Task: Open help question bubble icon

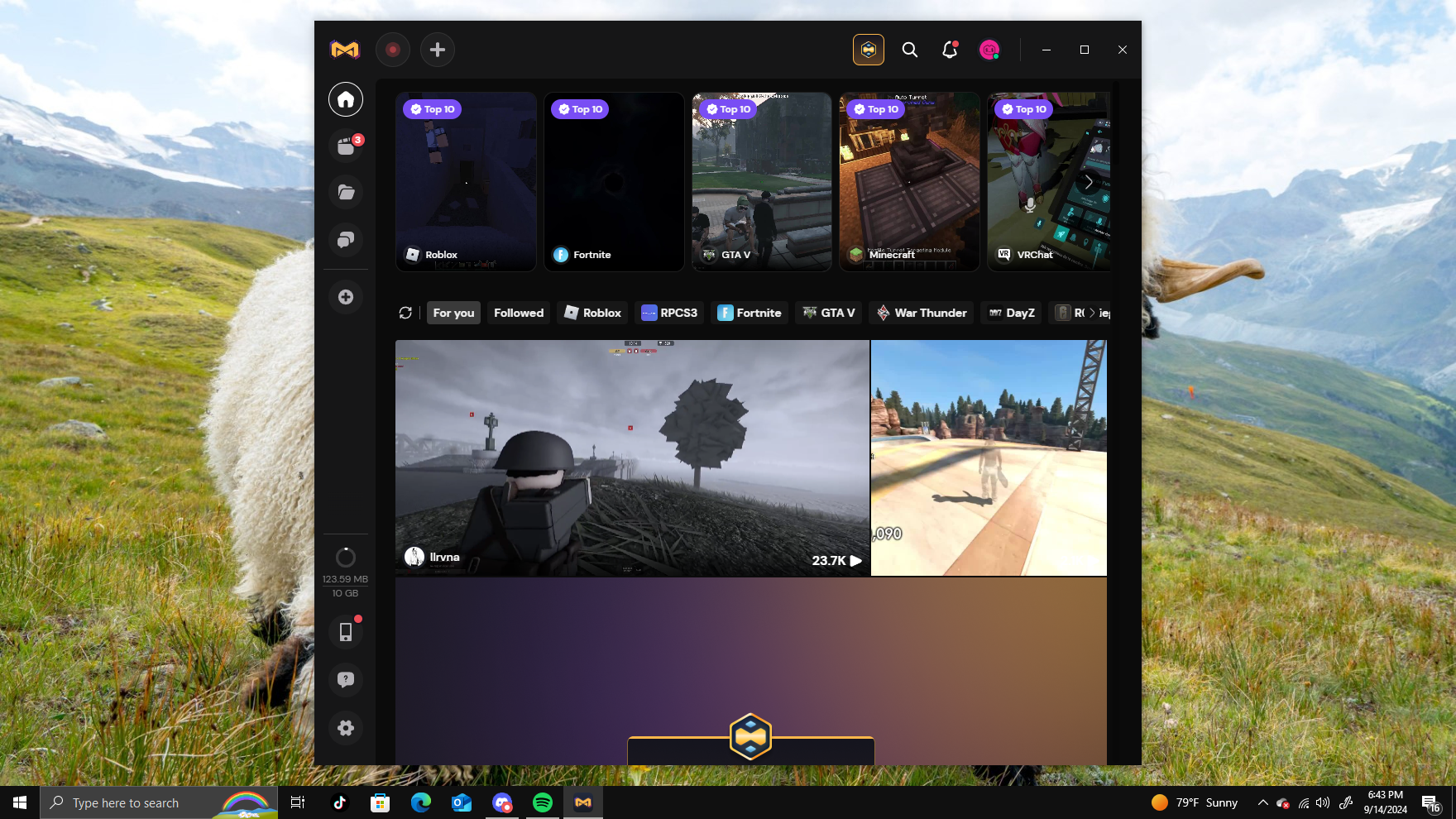Action: click(346, 680)
